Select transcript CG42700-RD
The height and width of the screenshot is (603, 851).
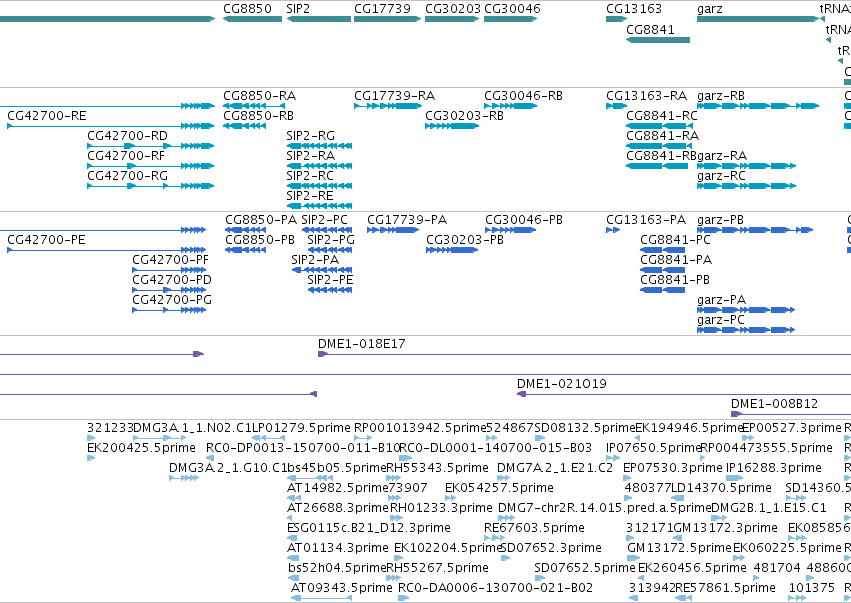coord(151,146)
